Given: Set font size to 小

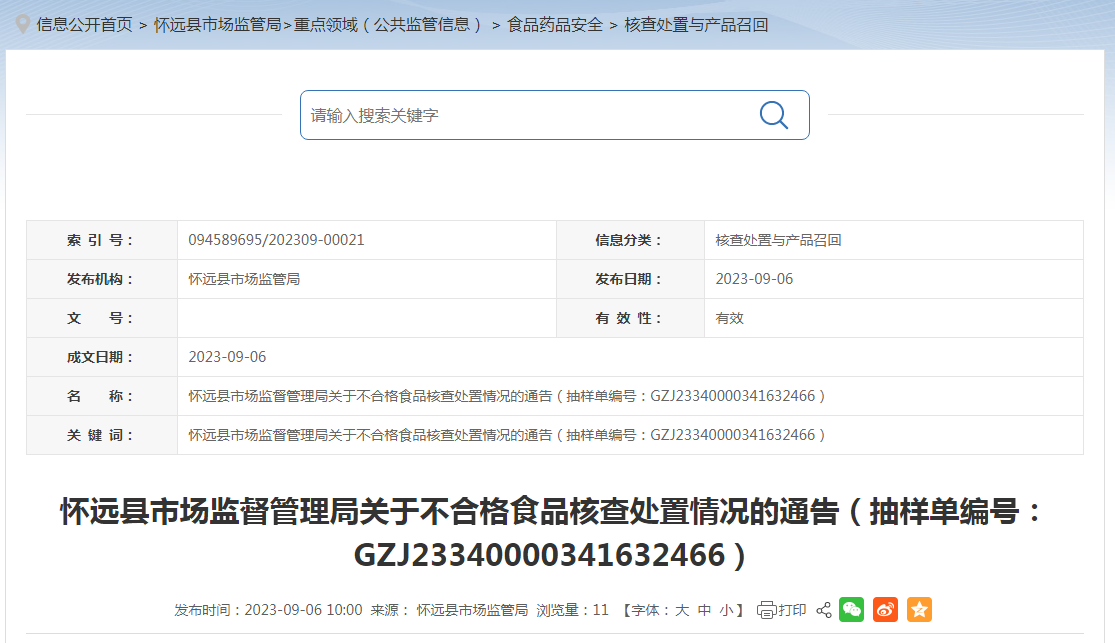Looking at the screenshot, I should (x=726, y=610).
